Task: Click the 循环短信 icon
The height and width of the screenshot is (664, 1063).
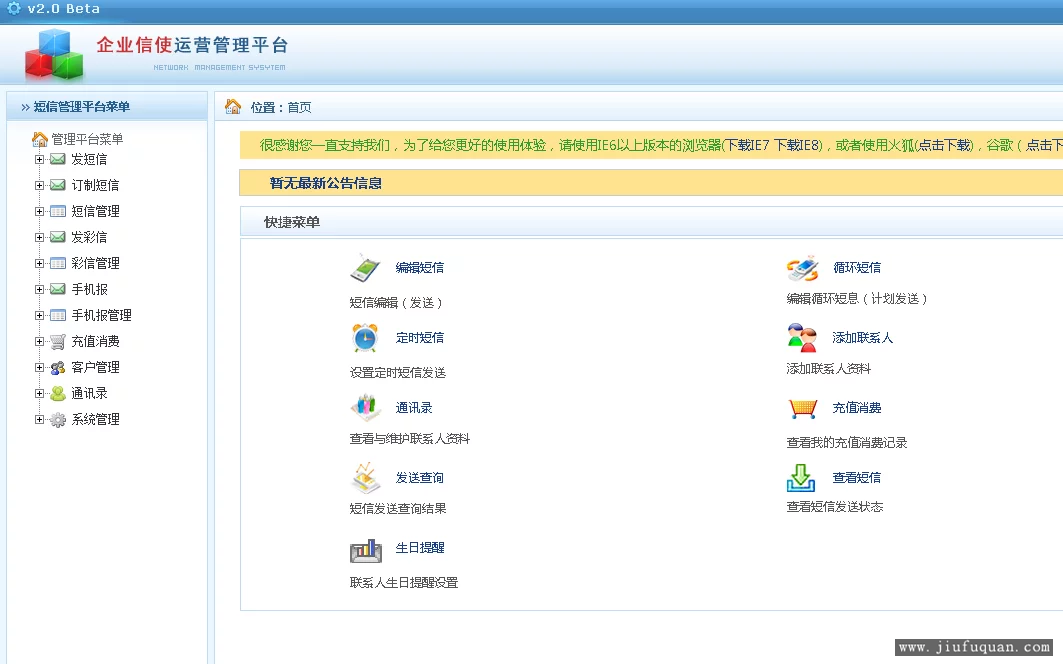Action: tap(802, 268)
